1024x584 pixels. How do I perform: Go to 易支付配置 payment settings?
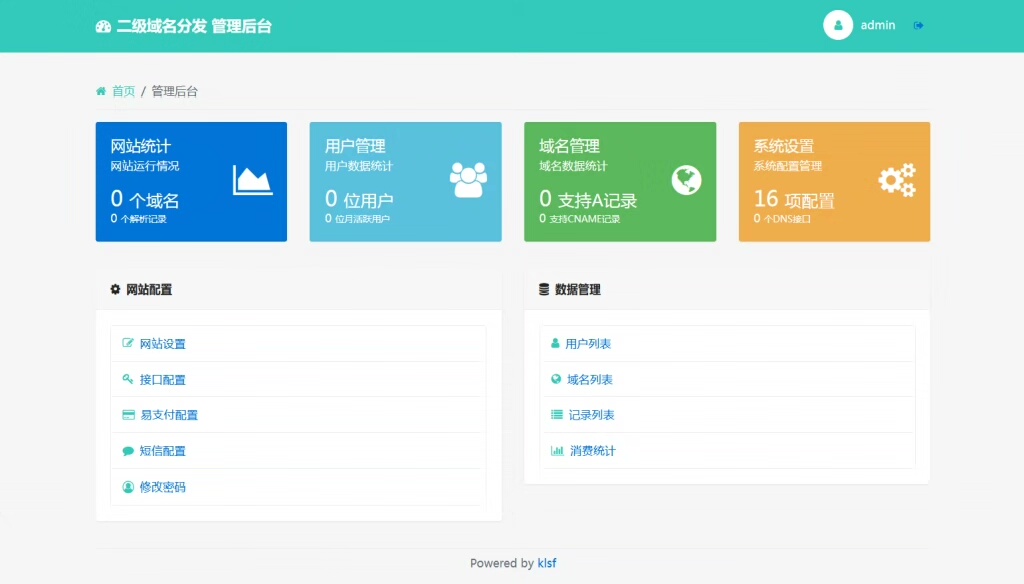pos(168,415)
